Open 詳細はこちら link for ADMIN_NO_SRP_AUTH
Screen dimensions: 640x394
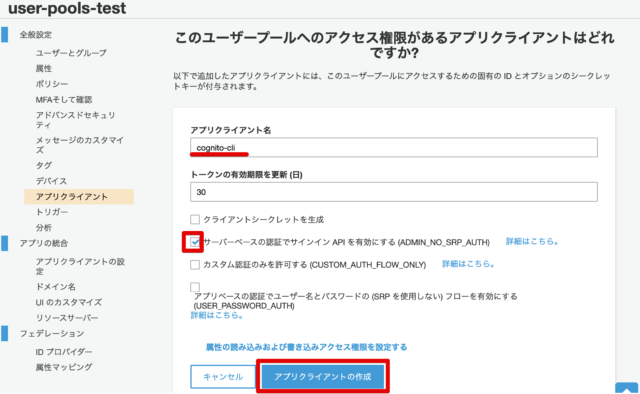click(x=532, y=241)
